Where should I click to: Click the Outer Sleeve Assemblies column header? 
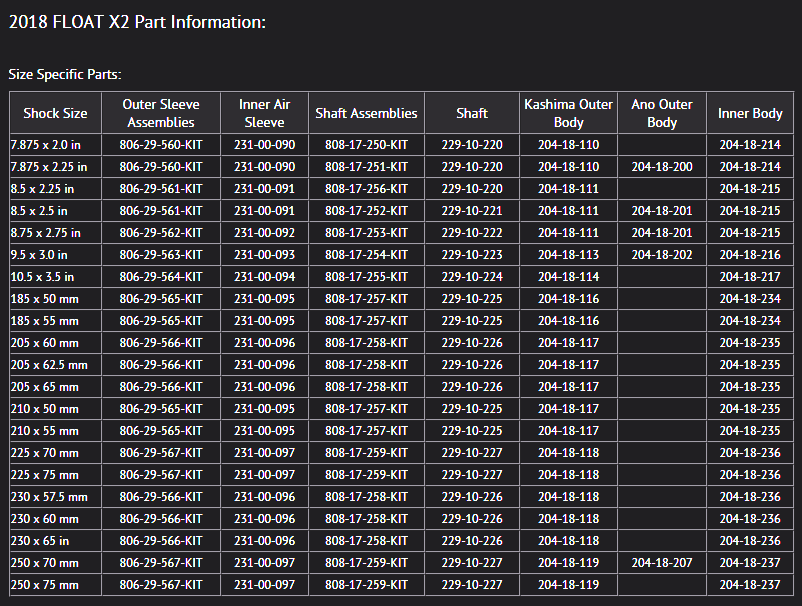(x=160, y=113)
